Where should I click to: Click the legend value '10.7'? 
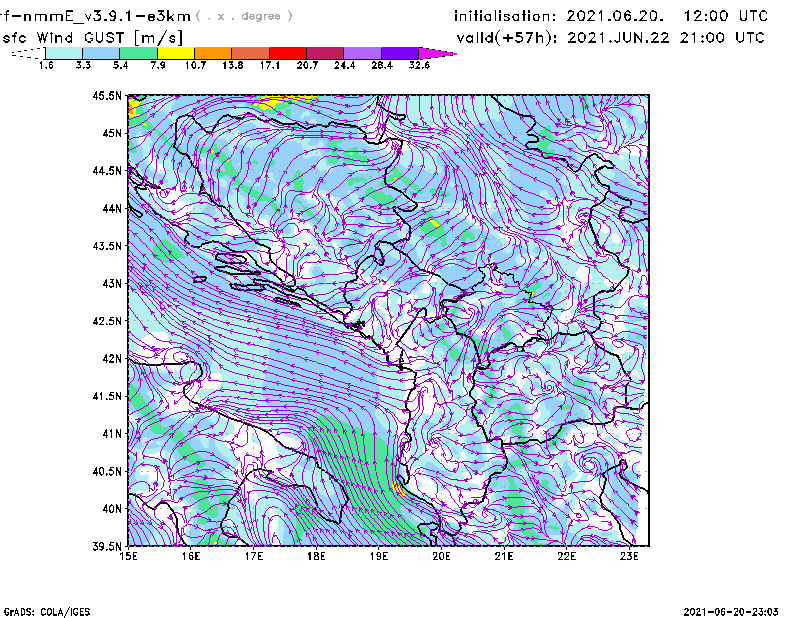[195, 65]
